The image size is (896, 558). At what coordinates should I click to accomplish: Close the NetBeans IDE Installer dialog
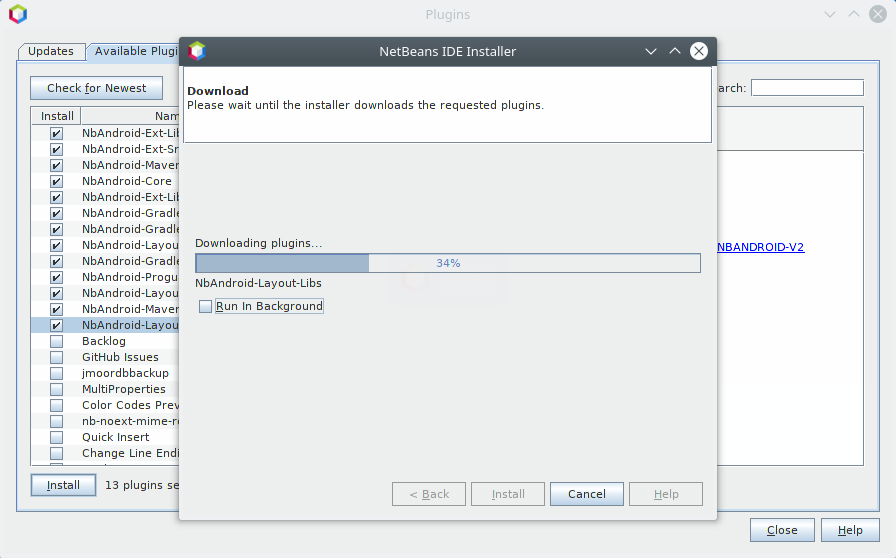[698, 51]
